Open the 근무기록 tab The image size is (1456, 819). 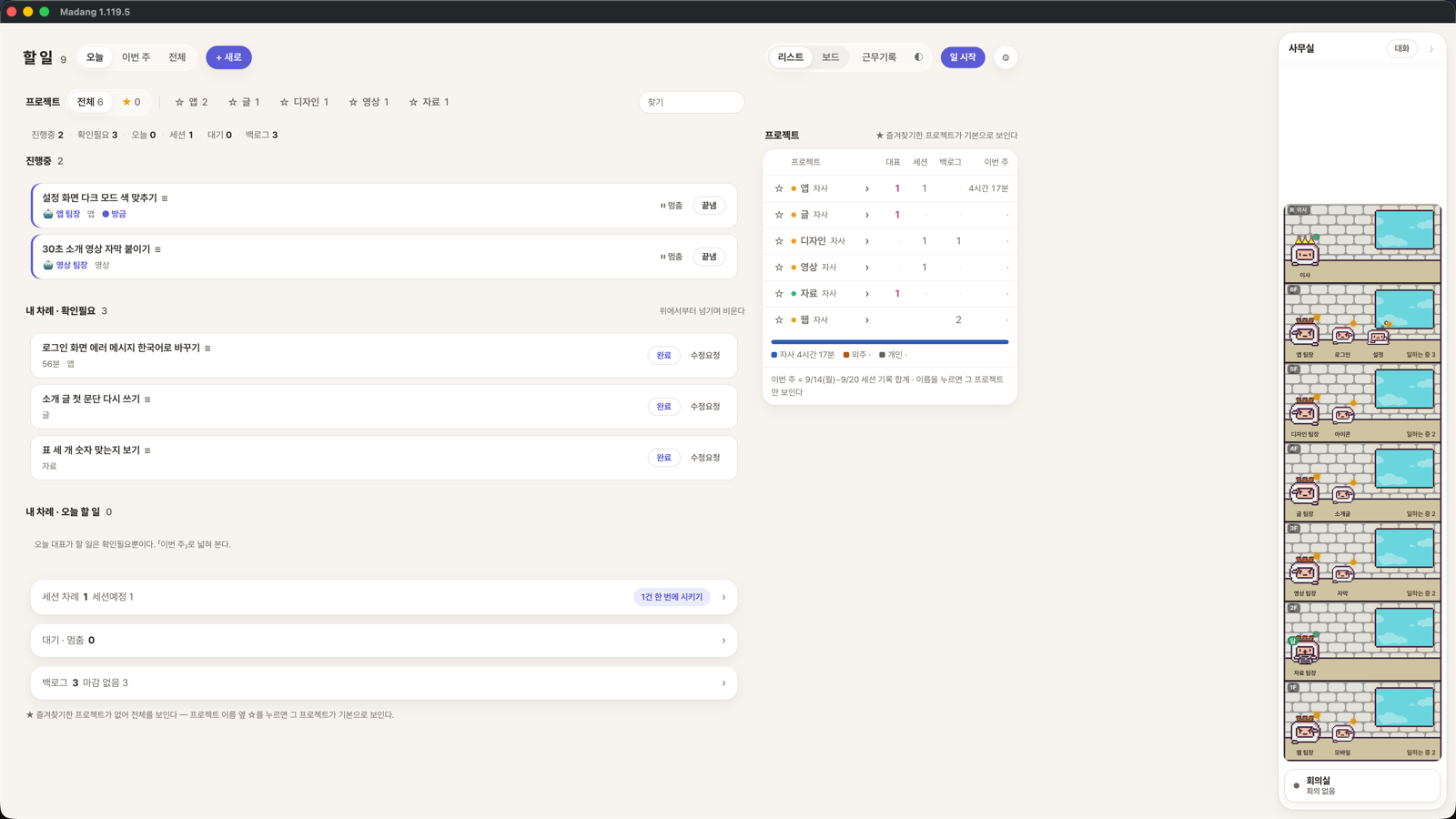pyautogui.click(x=879, y=57)
